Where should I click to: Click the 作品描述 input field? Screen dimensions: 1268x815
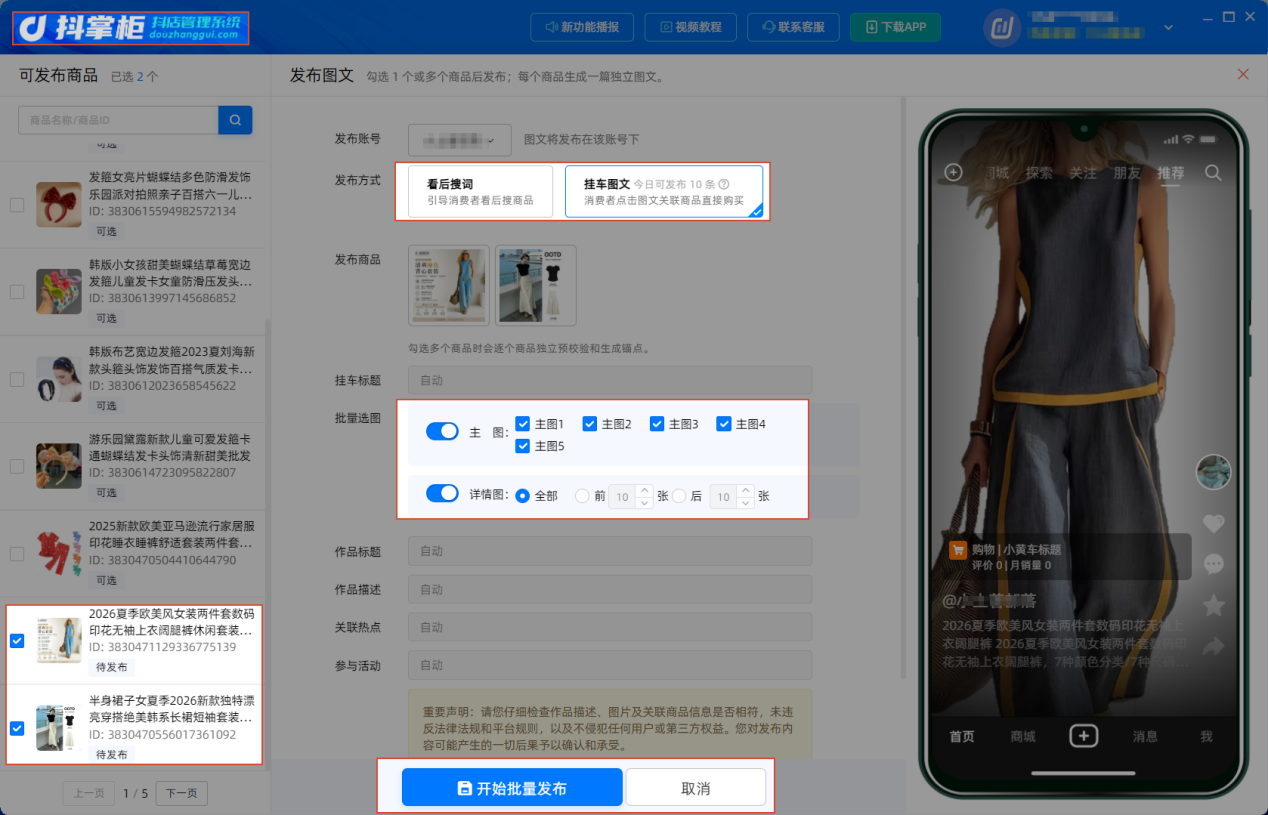point(610,589)
